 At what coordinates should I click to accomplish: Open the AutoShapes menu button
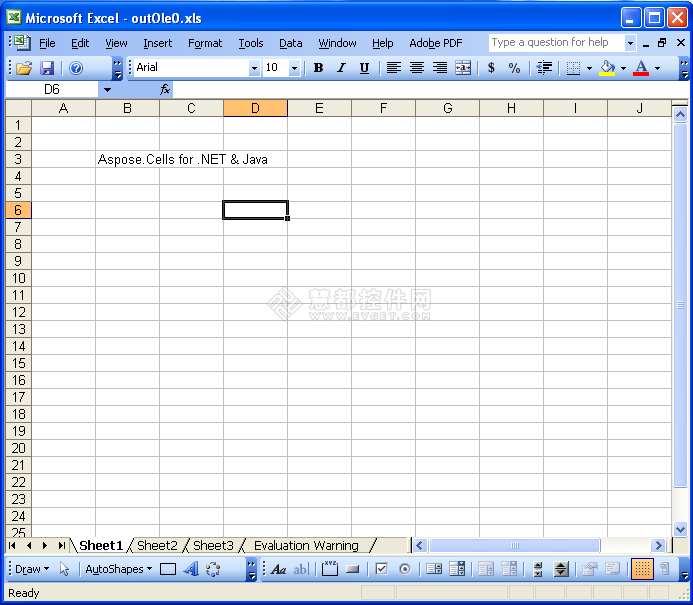click(118, 569)
